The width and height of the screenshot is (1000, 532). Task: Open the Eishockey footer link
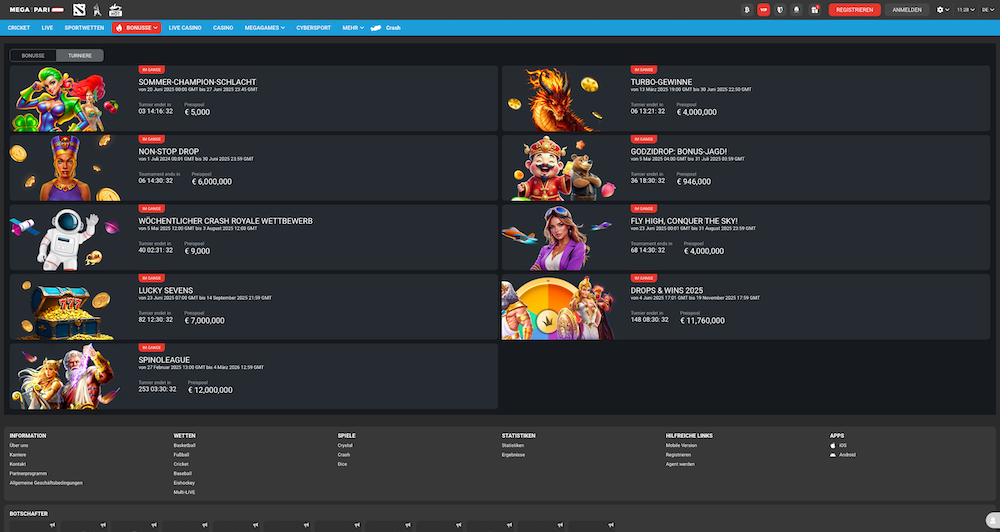(183, 483)
